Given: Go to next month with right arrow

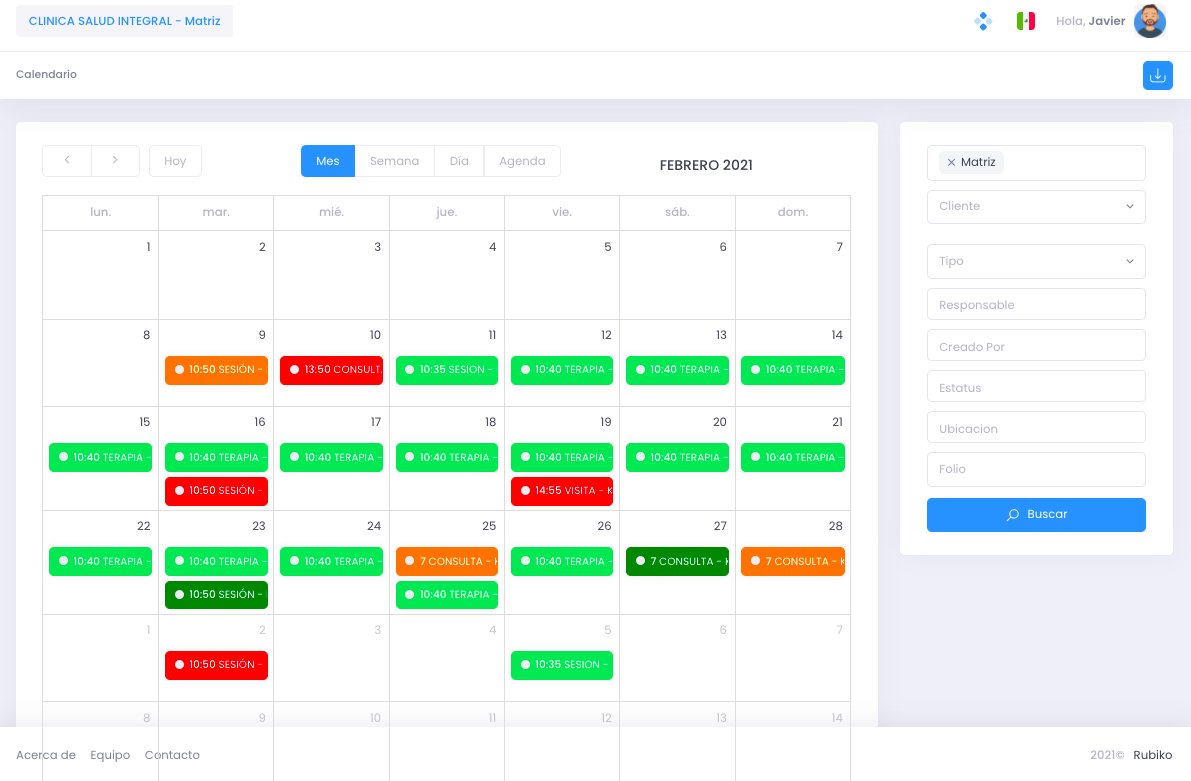Looking at the screenshot, I should point(115,160).
